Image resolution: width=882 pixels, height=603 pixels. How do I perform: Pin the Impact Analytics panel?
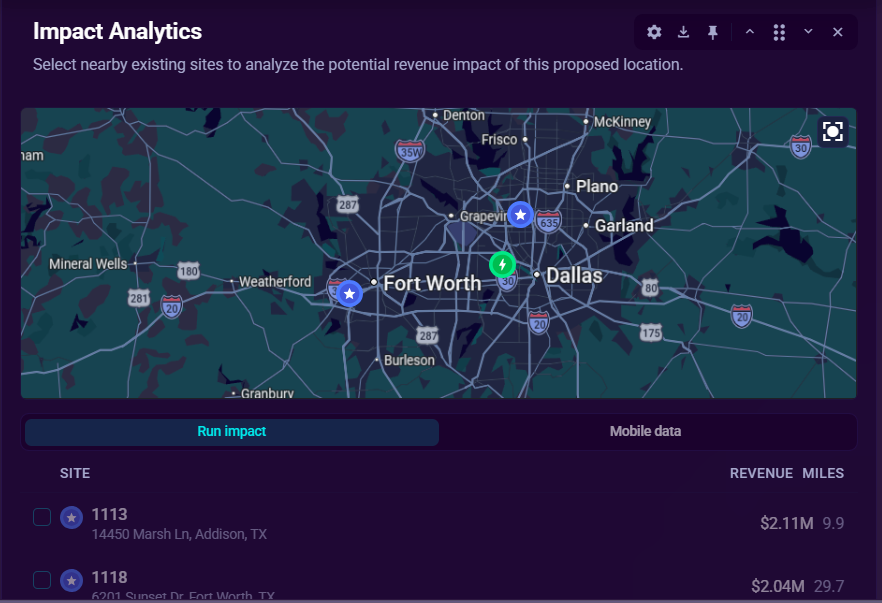[713, 32]
